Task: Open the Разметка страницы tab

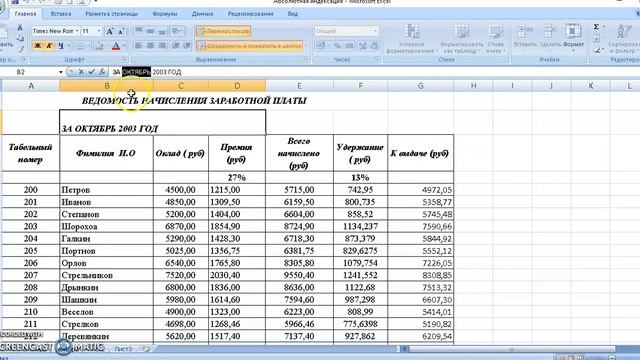Action: tap(111, 14)
